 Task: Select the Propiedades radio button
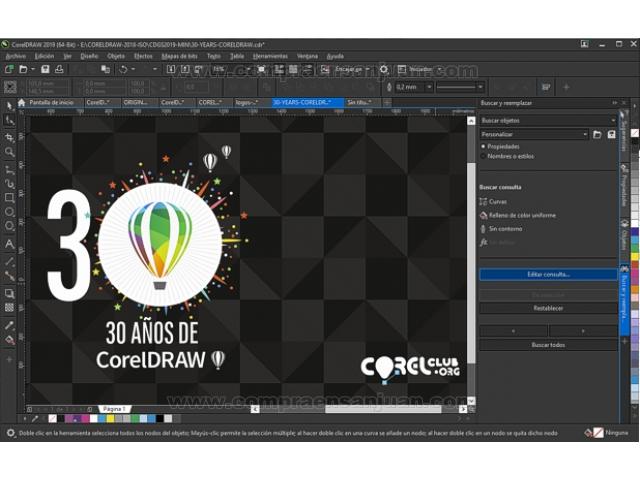pos(484,146)
